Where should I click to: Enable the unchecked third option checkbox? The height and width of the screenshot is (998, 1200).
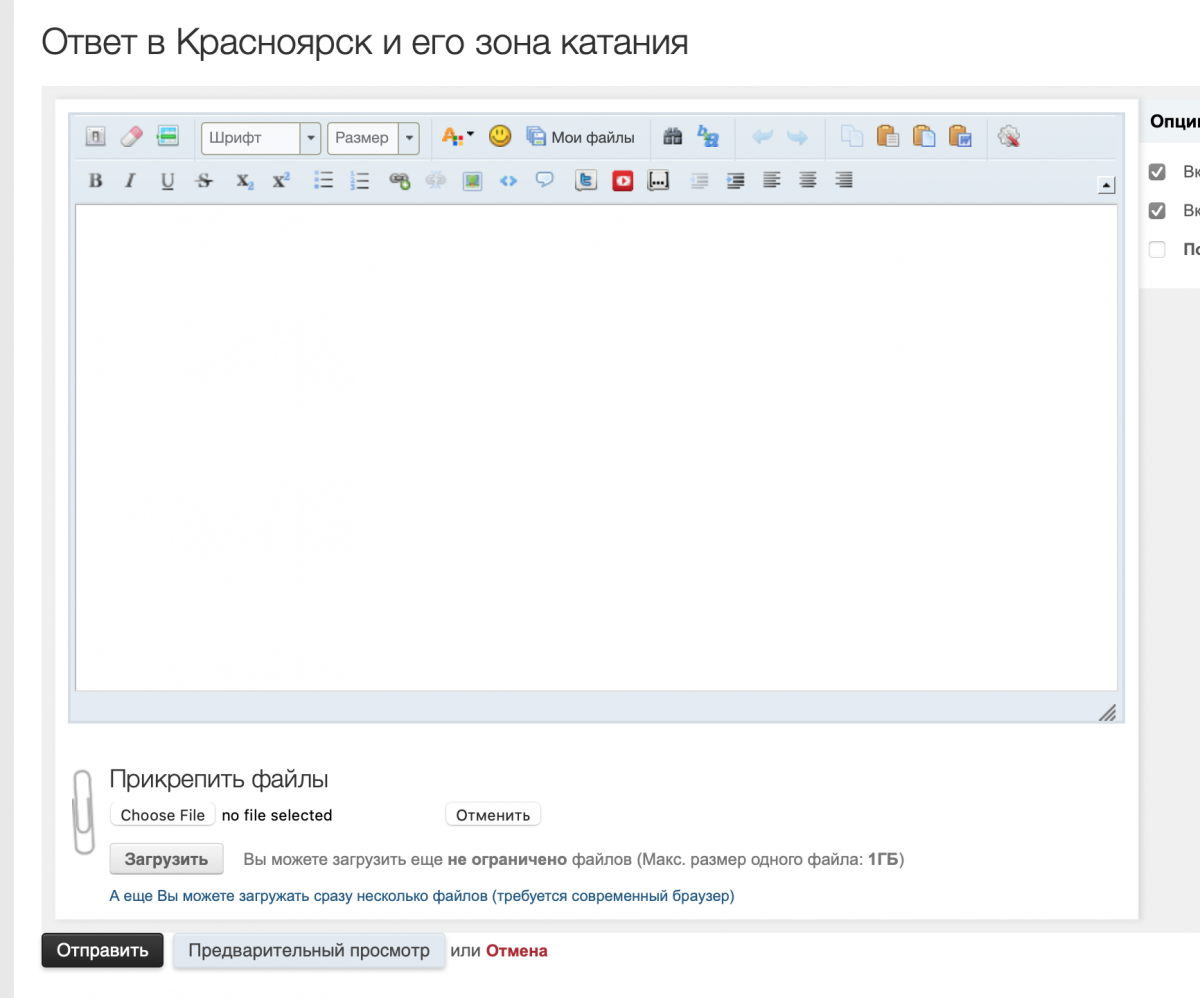[x=1157, y=250]
